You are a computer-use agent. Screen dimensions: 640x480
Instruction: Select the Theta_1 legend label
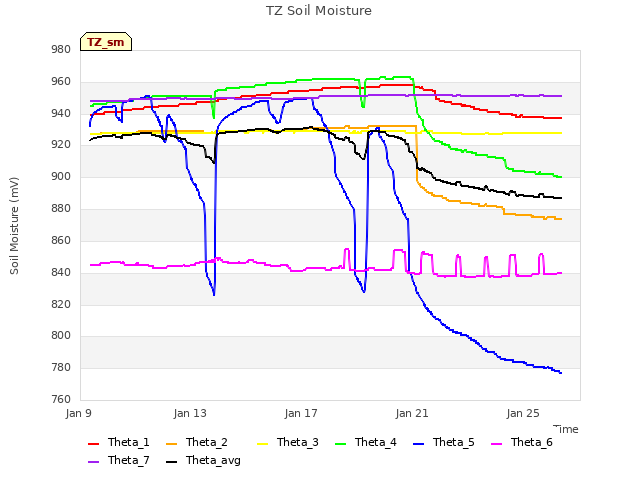129,442
